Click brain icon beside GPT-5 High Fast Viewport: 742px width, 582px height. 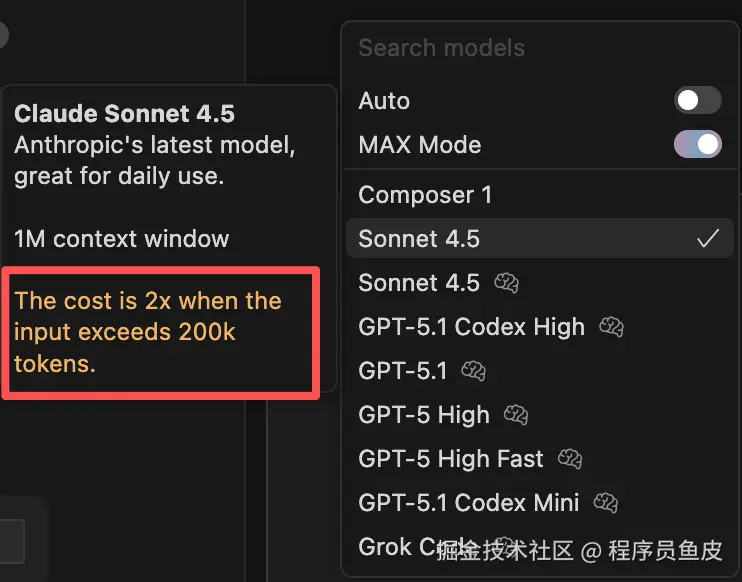coord(570,459)
